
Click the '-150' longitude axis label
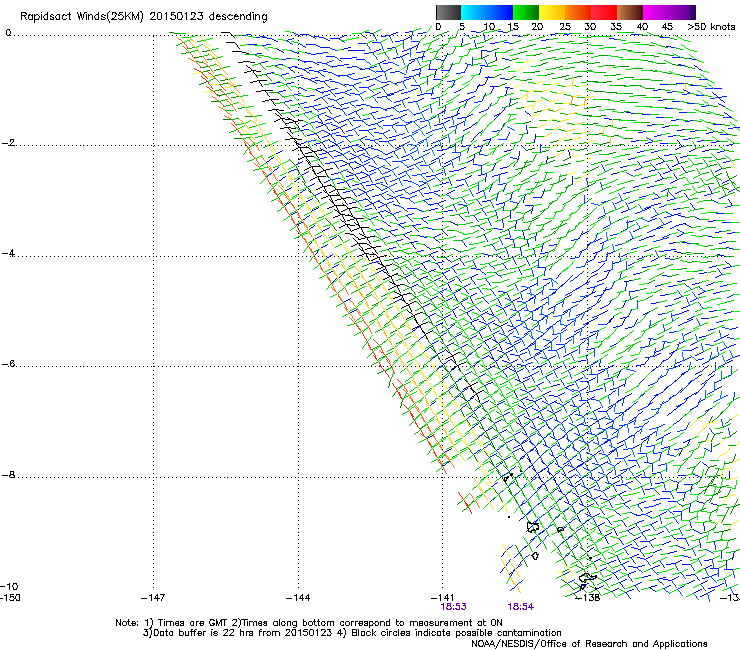point(10,598)
